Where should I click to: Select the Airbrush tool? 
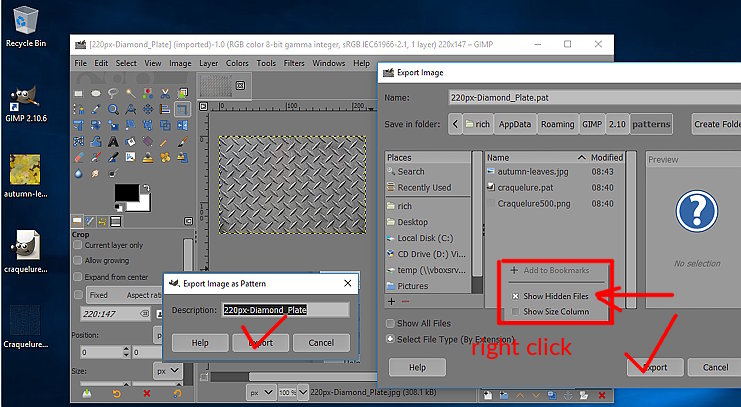point(95,157)
